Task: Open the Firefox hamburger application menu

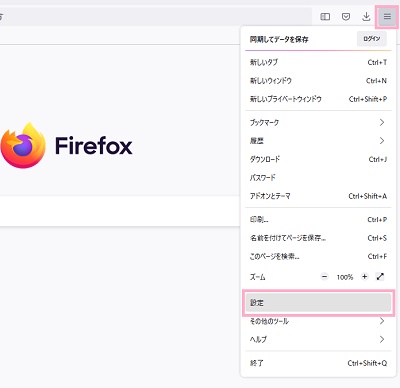Action: point(387,16)
